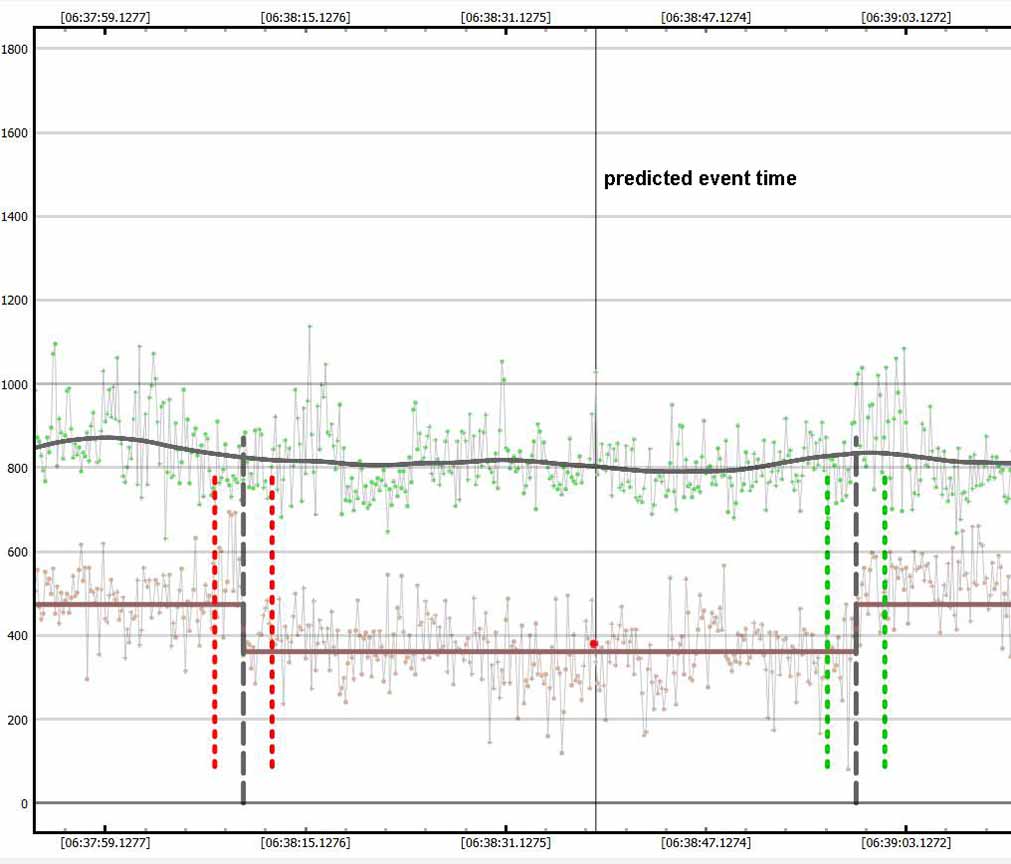1011x864 pixels.
Task: Click top axis timestamp 06:38:31.1275
Action: click(506, 17)
